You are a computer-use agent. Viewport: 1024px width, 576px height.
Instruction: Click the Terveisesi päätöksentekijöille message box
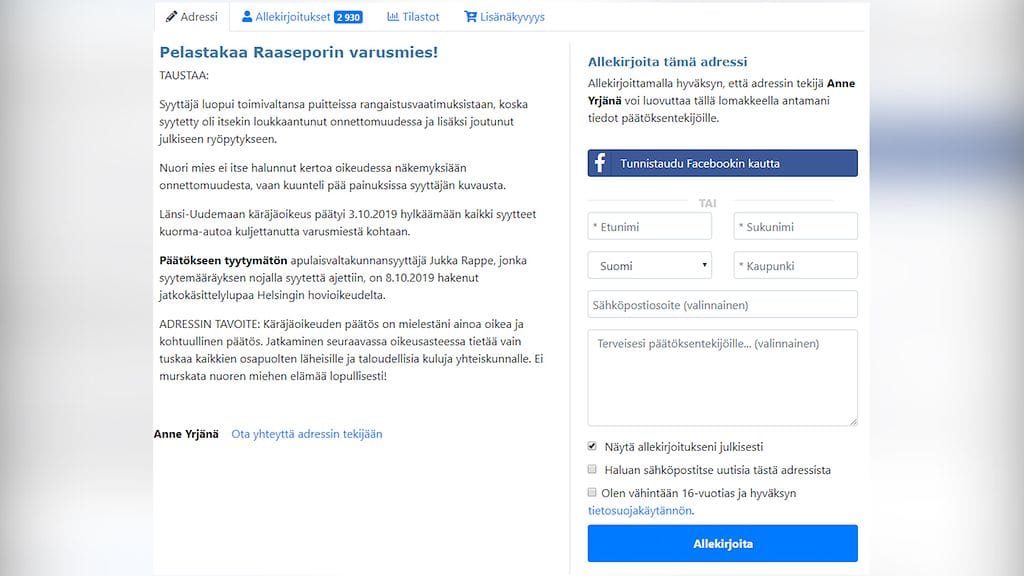click(x=722, y=378)
